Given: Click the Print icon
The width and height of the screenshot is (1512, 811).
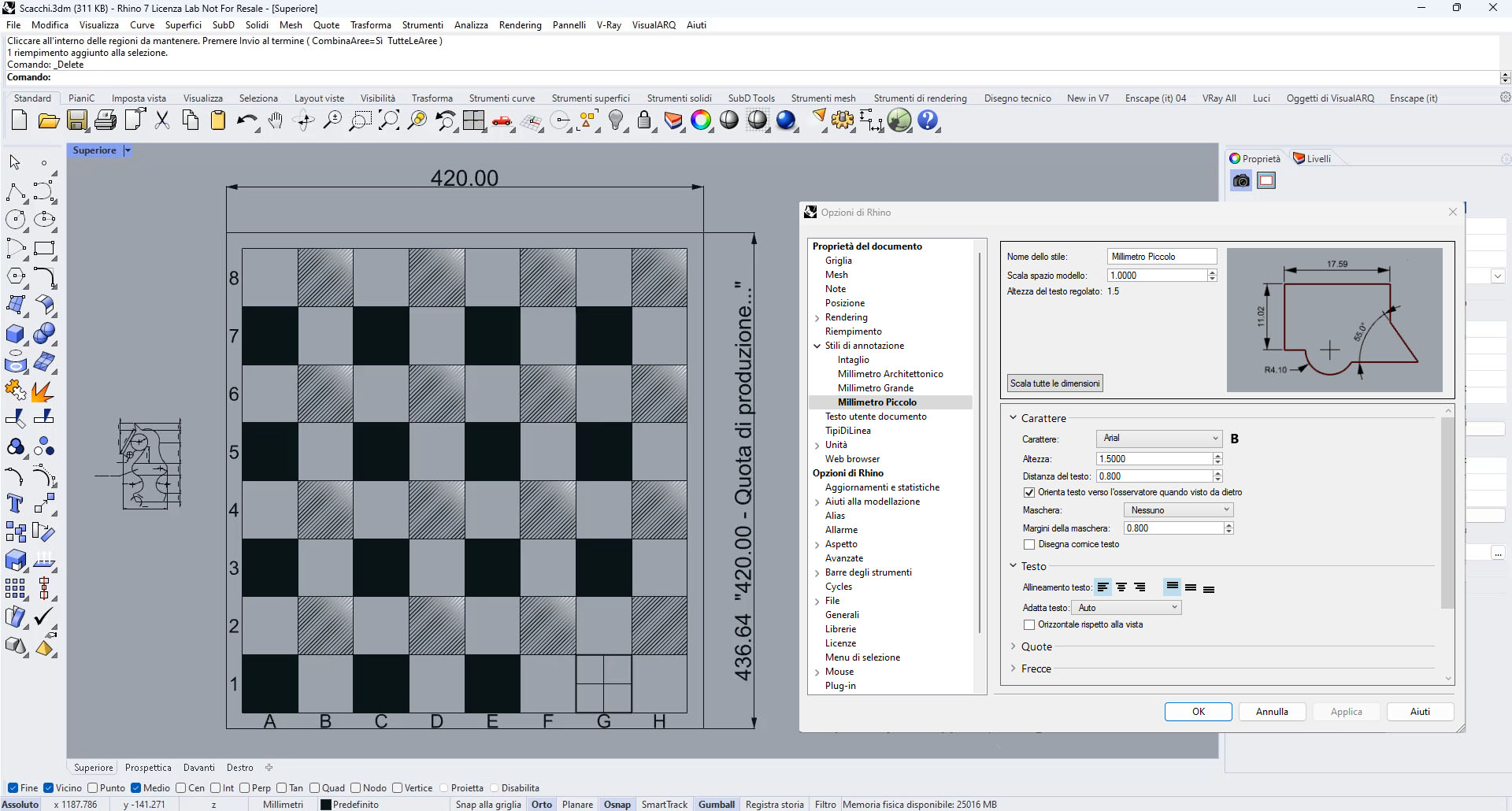Looking at the screenshot, I should point(106,120).
